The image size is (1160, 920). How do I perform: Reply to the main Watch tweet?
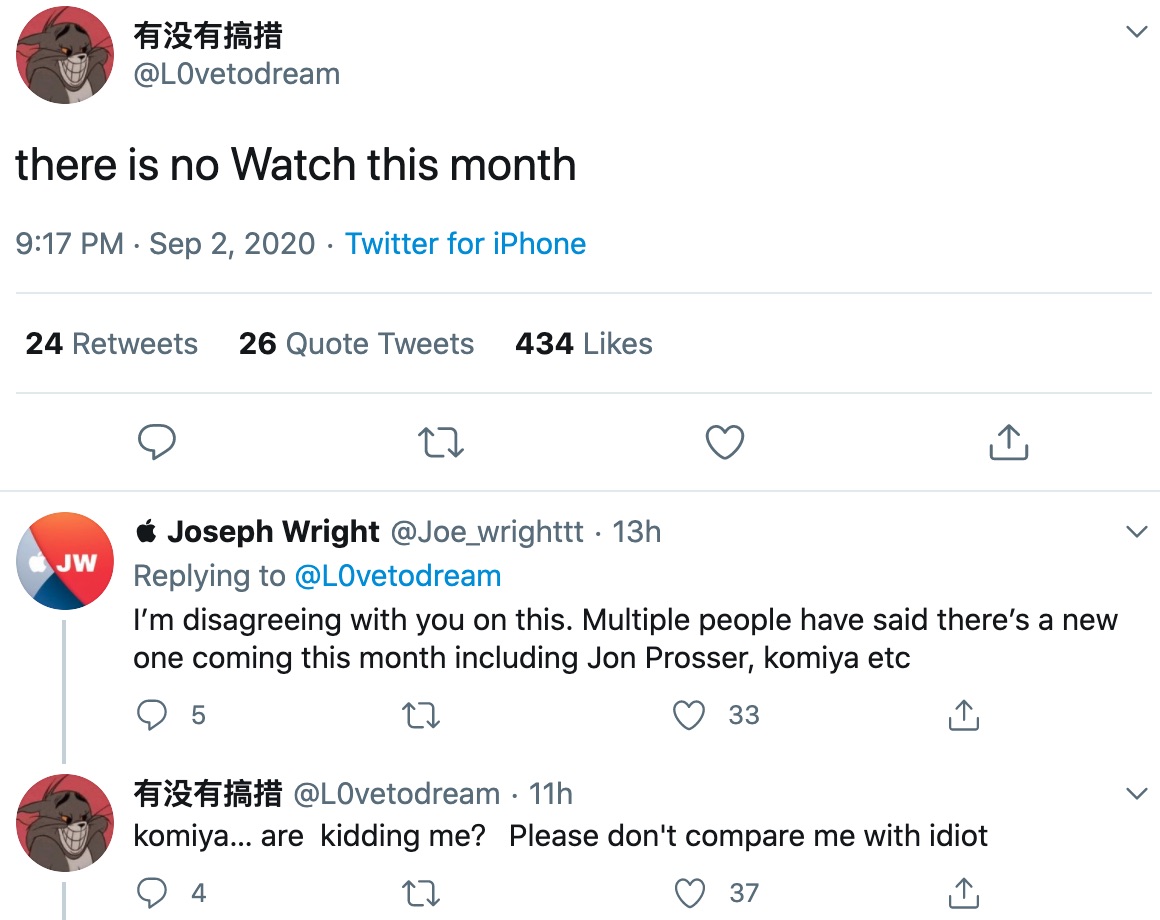pos(156,442)
